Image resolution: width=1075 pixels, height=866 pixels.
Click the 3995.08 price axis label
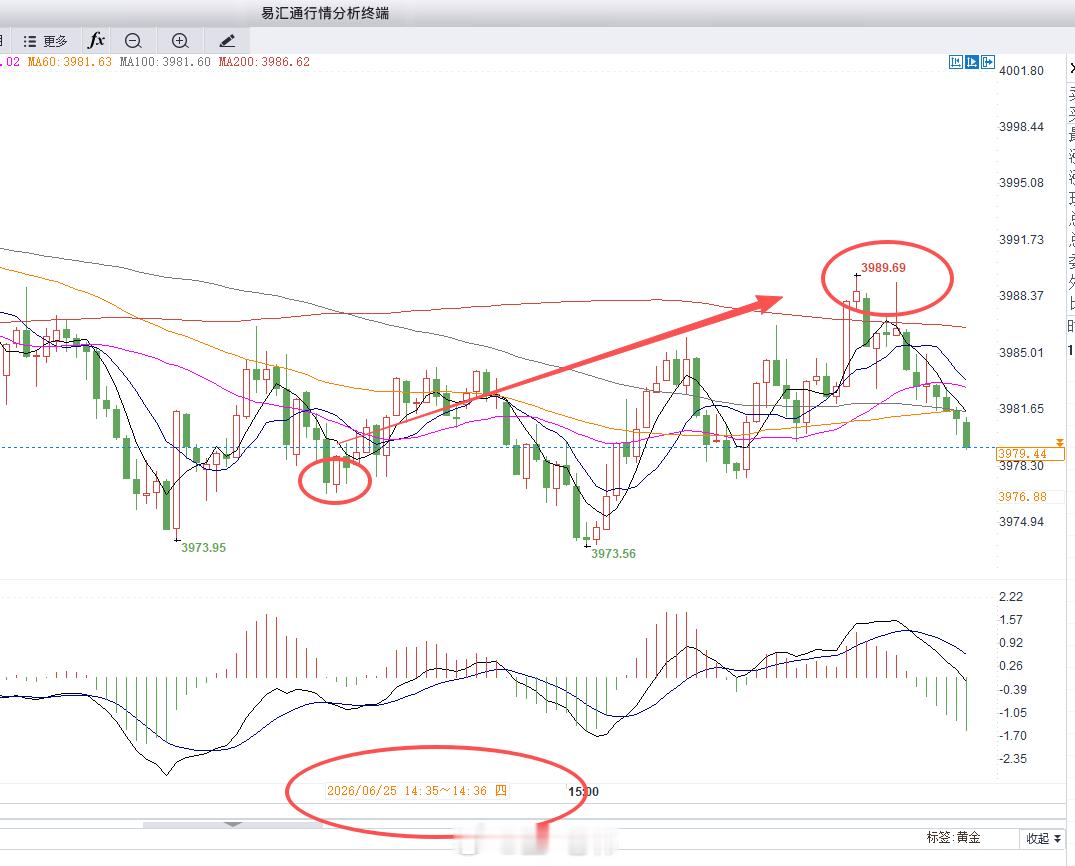click(1022, 183)
